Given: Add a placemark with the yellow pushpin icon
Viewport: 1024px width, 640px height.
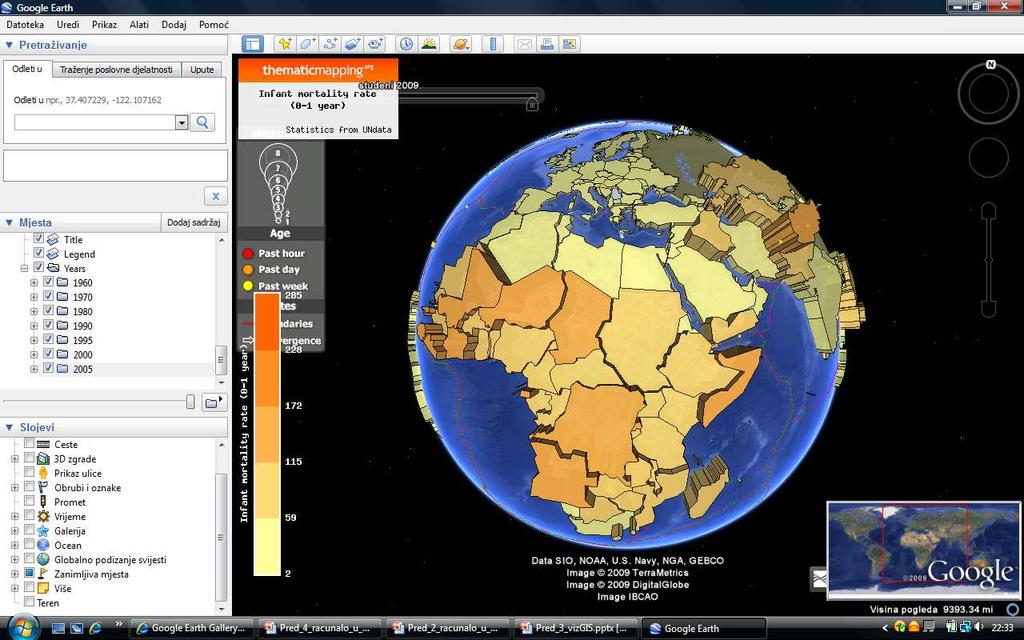Looking at the screenshot, I should [285, 44].
